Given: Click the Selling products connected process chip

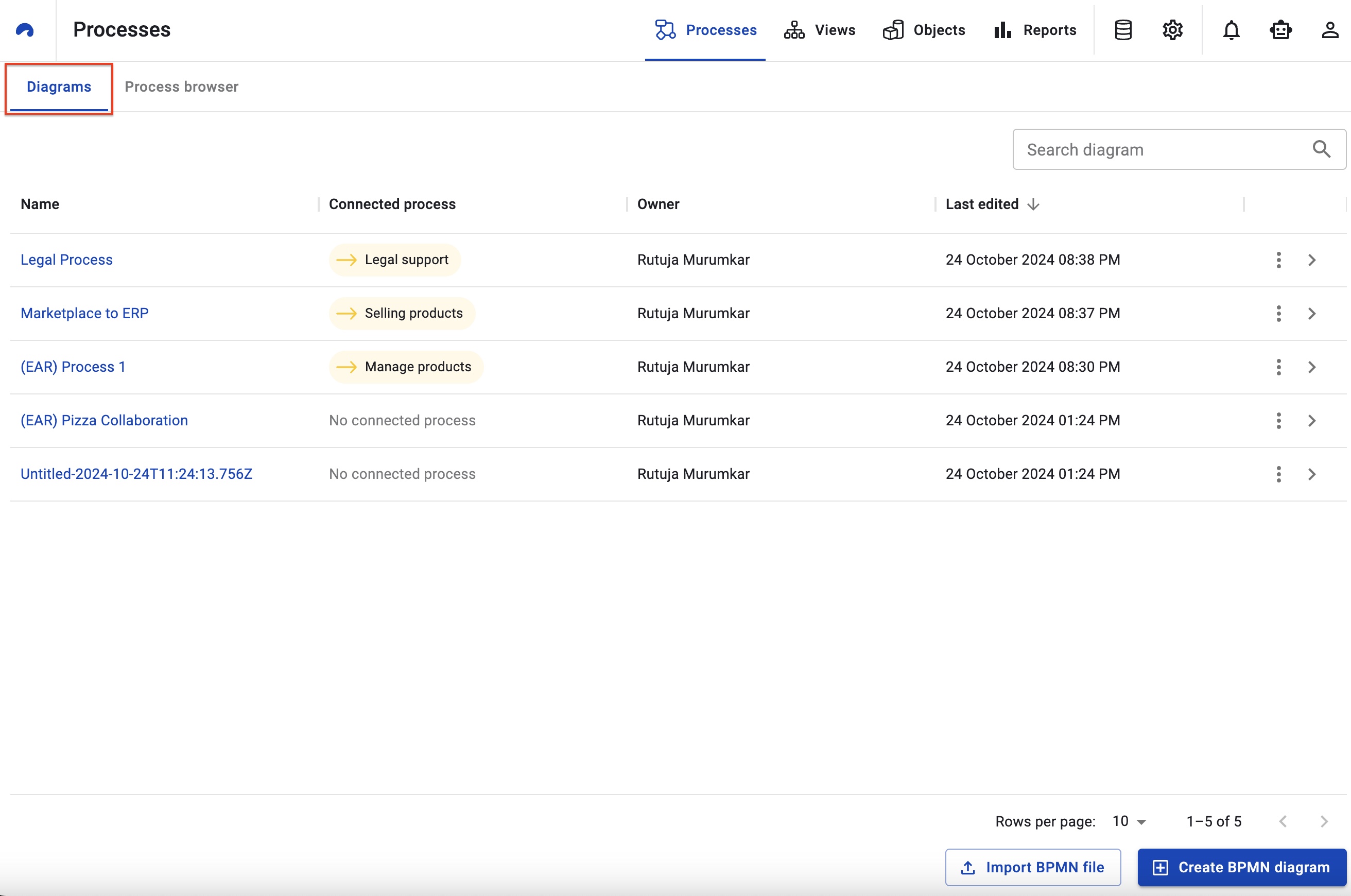Looking at the screenshot, I should click(402, 314).
